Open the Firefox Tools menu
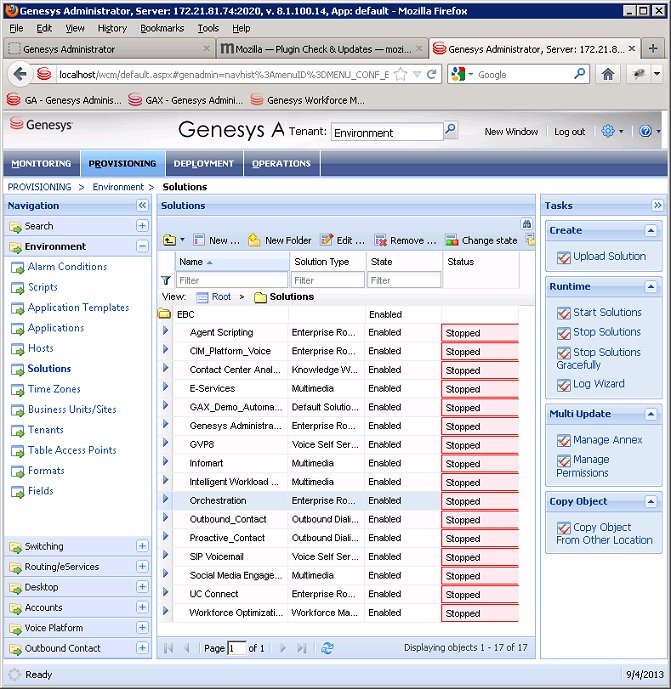Image resolution: width=671 pixels, height=689 pixels. pos(208,28)
